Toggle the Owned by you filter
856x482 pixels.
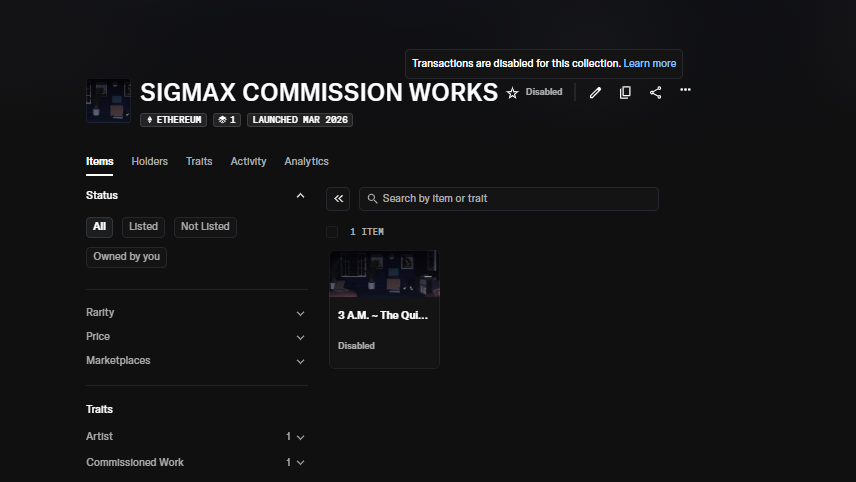coord(126,257)
